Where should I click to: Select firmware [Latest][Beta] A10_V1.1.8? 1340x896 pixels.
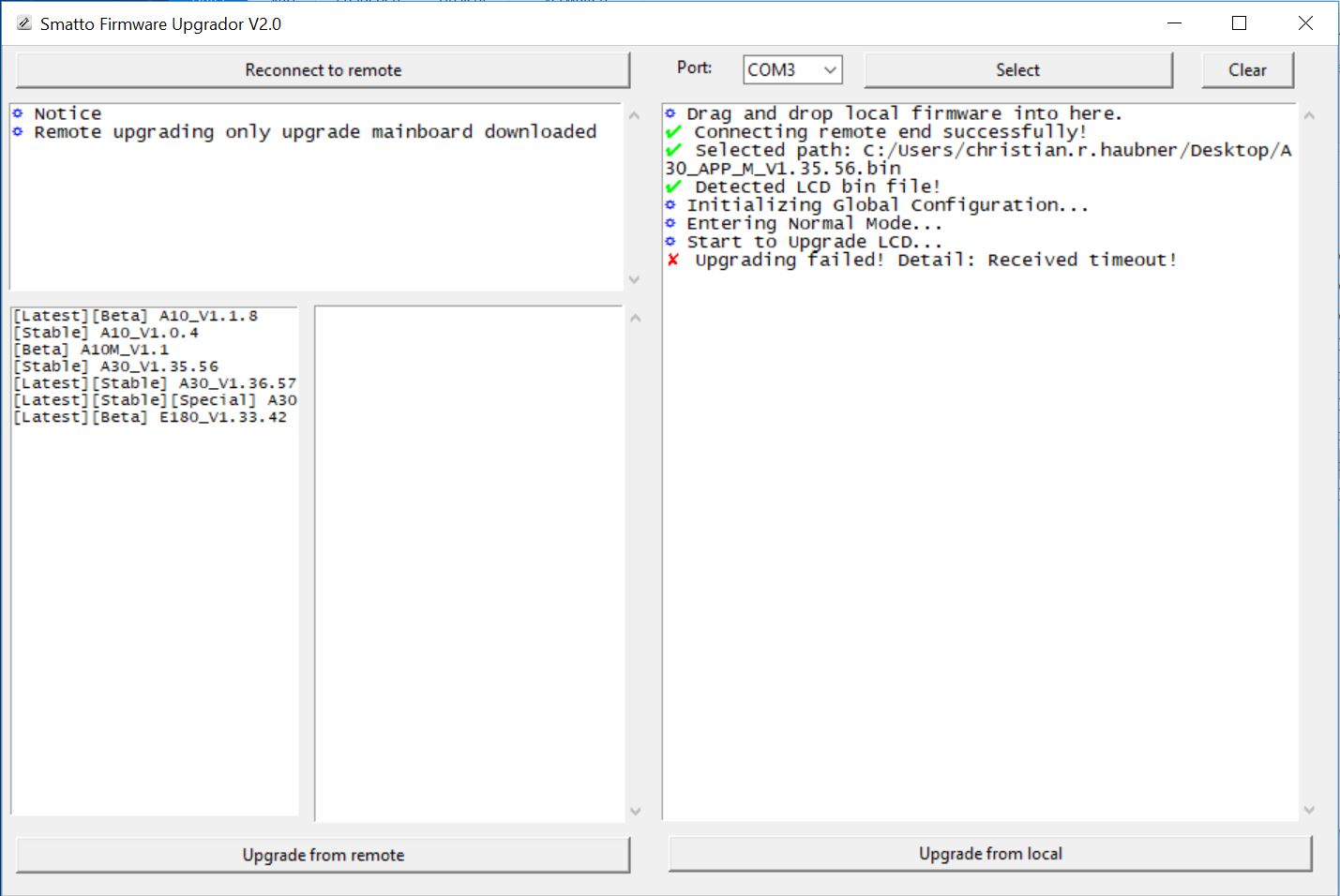point(135,316)
